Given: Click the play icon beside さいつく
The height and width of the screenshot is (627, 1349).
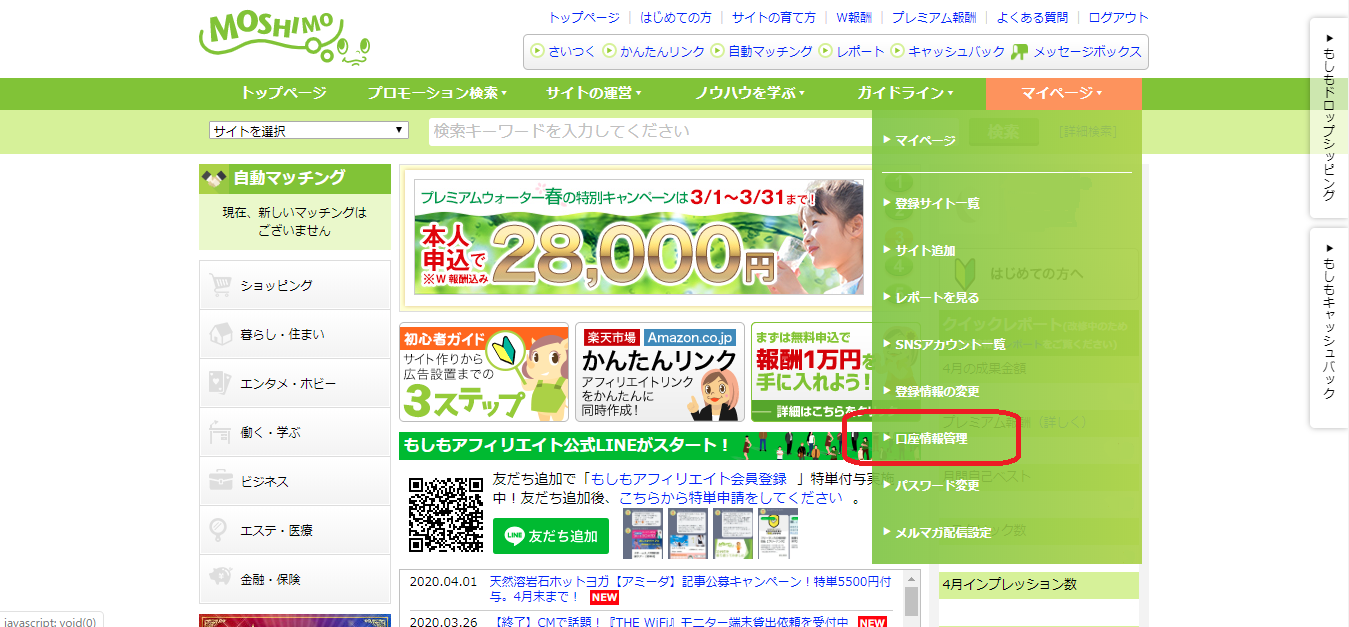Looking at the screenshot, I should (537, 51).
